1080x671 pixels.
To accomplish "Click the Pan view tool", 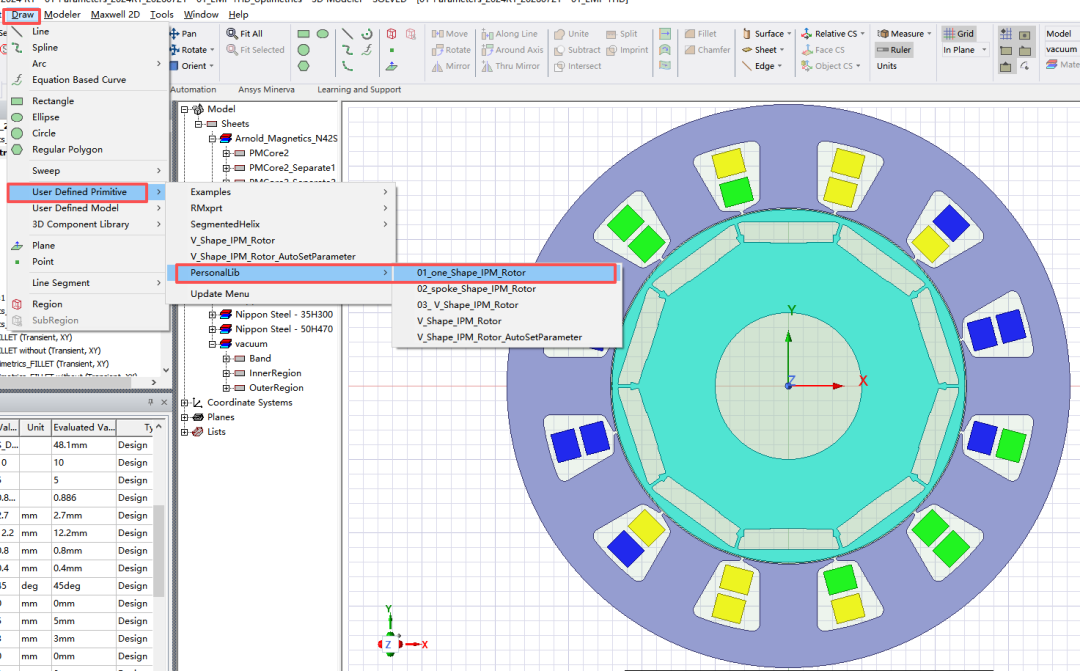I will click(183, 33).
